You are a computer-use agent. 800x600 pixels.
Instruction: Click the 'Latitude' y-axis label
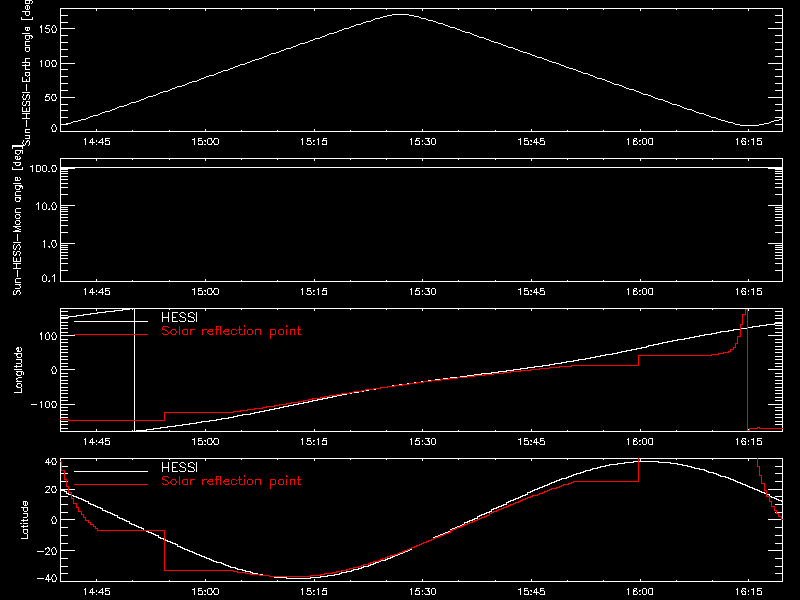24,520
